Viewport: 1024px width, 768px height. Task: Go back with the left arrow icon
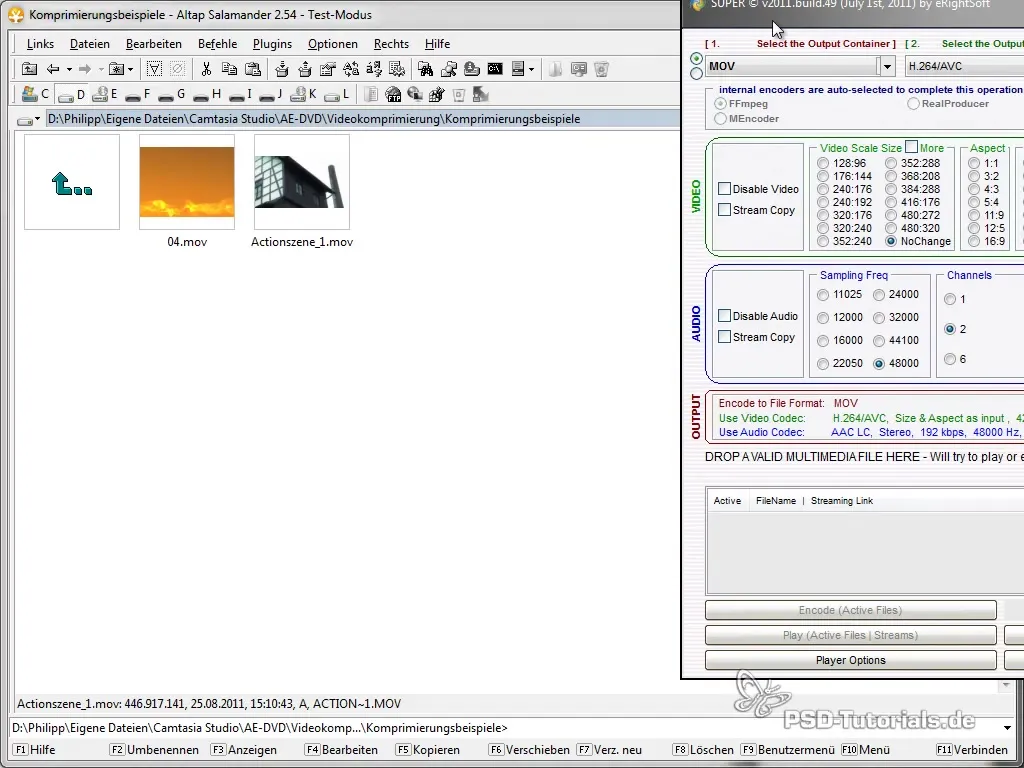pos(54,69)
